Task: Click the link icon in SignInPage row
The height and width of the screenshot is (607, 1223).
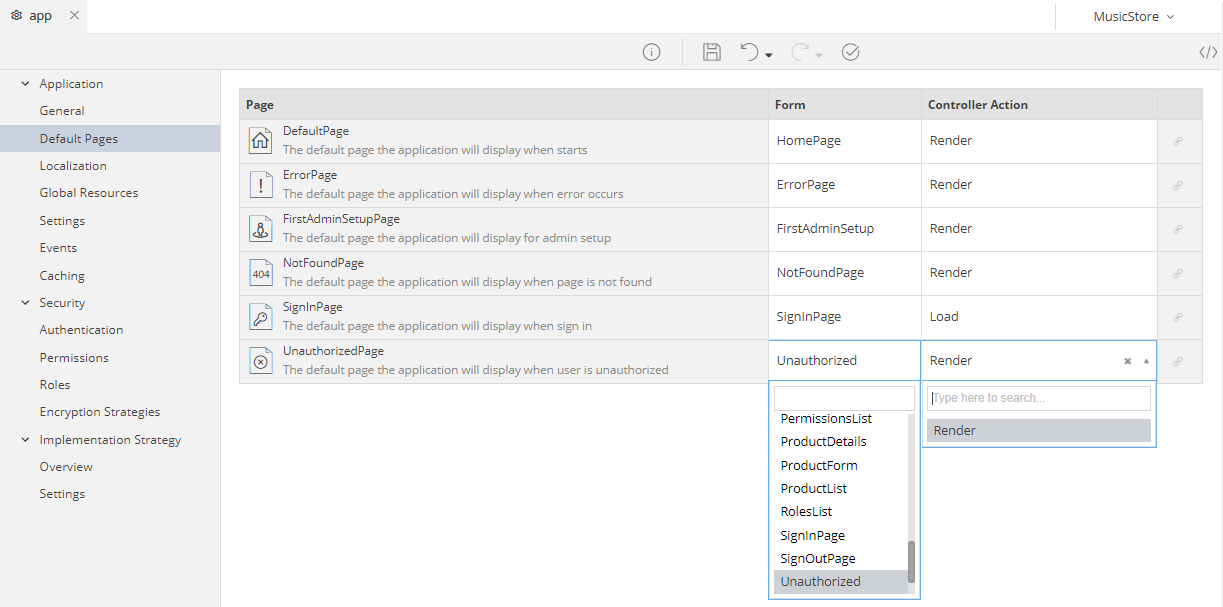Action: [1178, 317]
